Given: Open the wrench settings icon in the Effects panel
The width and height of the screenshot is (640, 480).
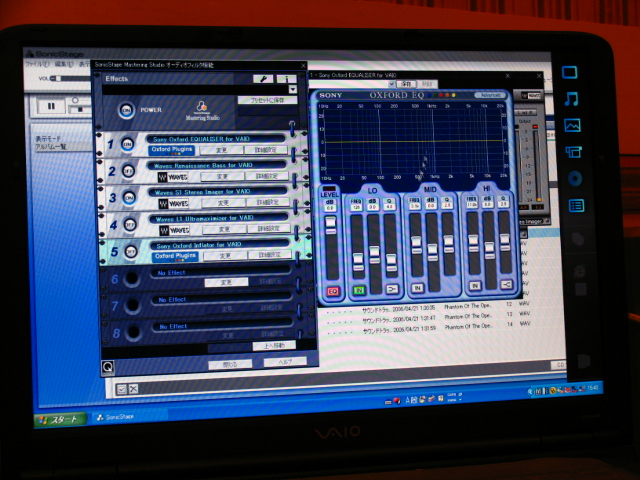Looking at the screenshot, I should (x=263, y=79).
